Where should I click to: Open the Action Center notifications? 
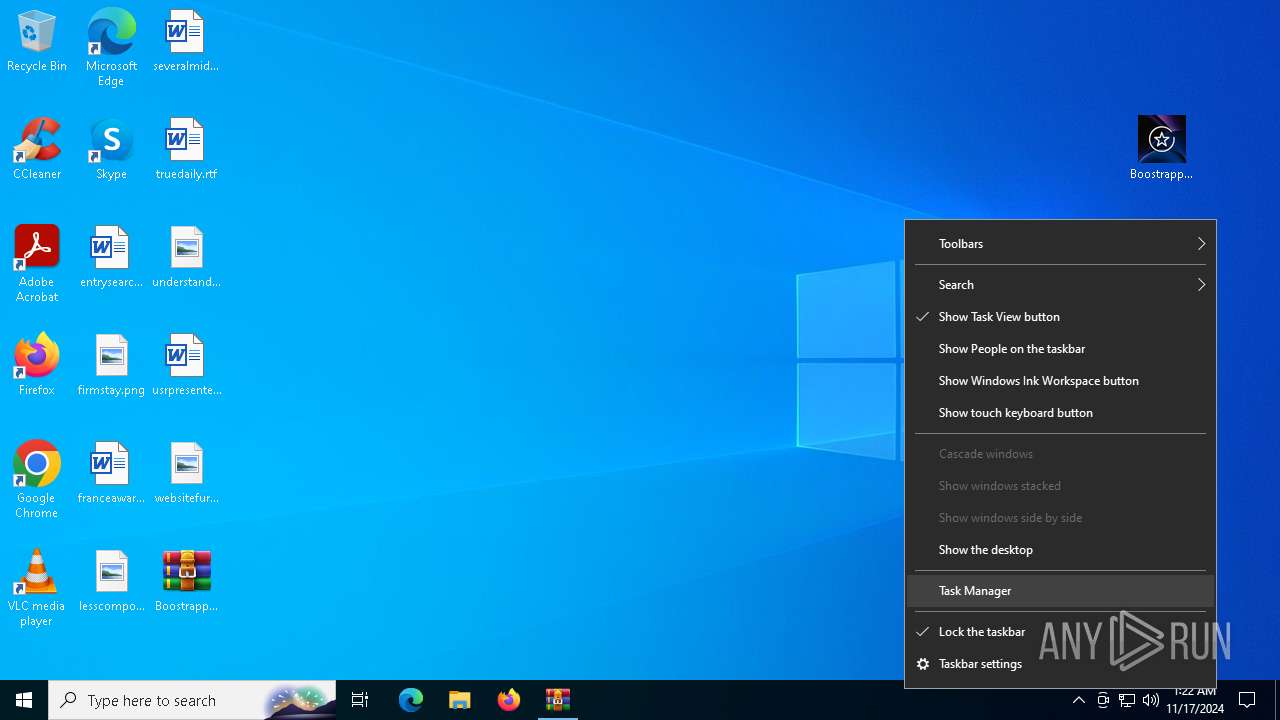pyautogui.click(x=1247, y=700)
